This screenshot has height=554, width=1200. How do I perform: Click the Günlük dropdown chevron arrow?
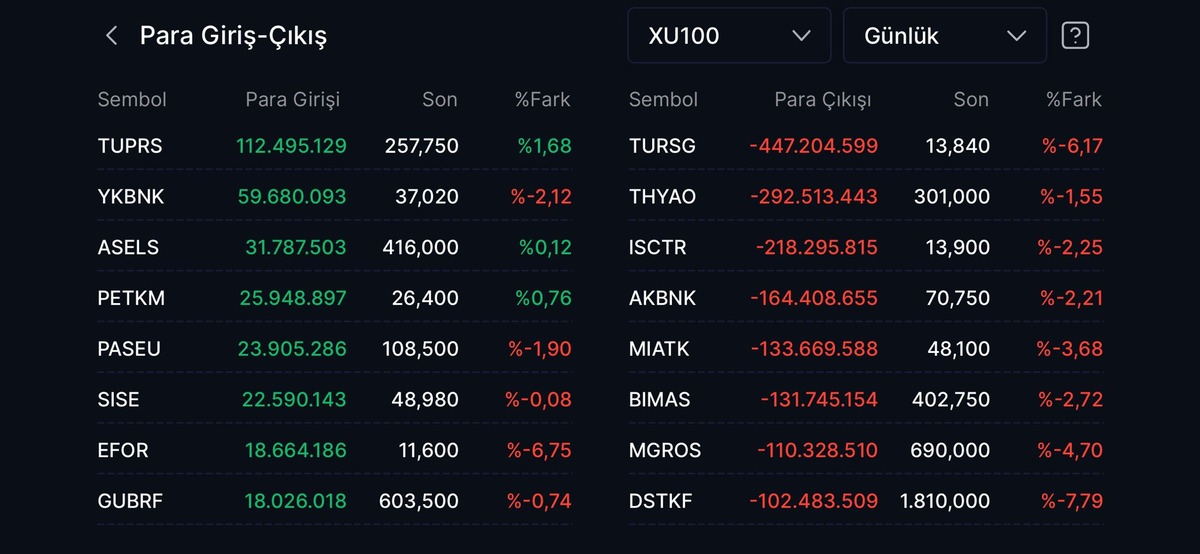click(x=1017, y=36)
